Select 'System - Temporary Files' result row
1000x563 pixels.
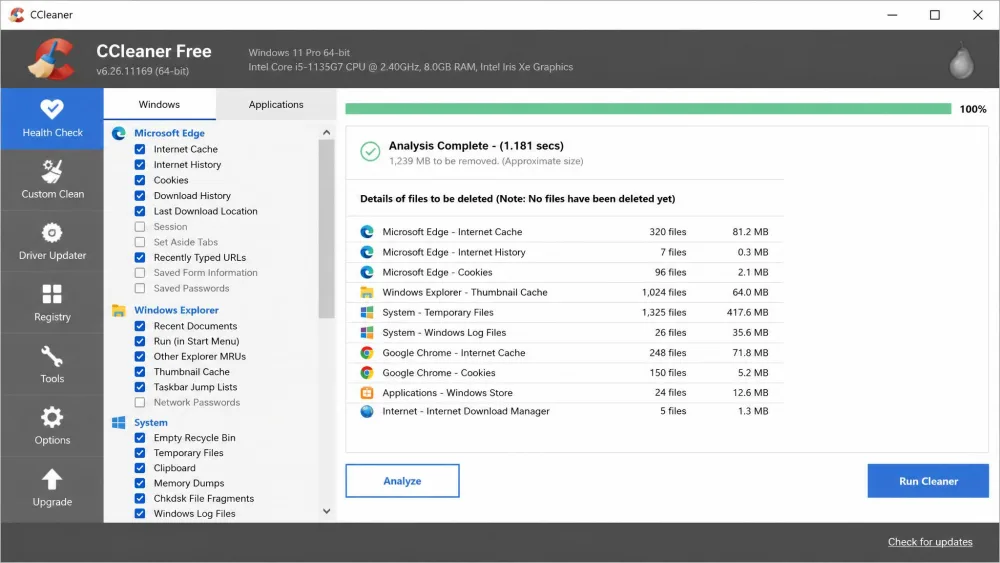pyautogui.click(x=564, y=312)
